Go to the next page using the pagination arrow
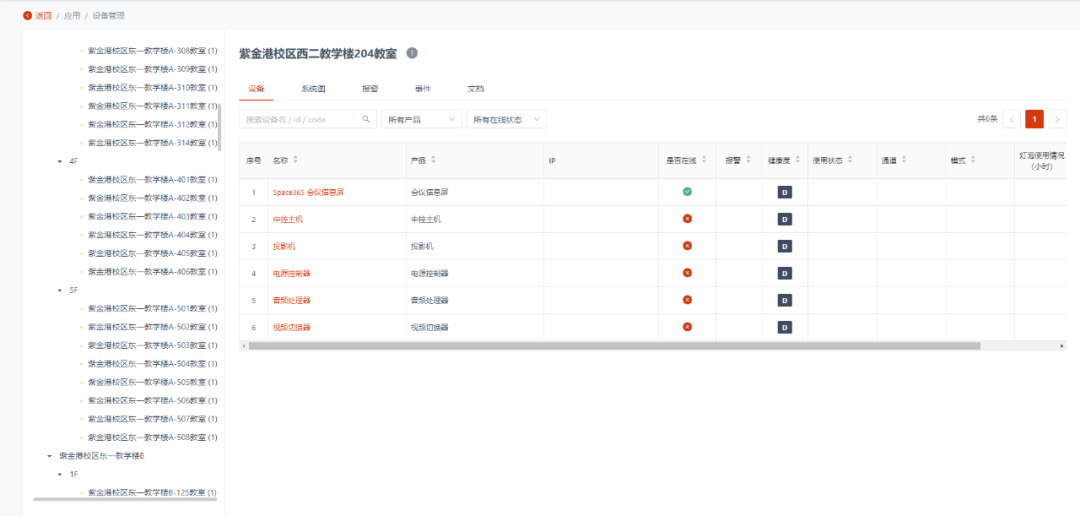The height and width of the screenshot is (516, 1080). (x=1057, y=119)
